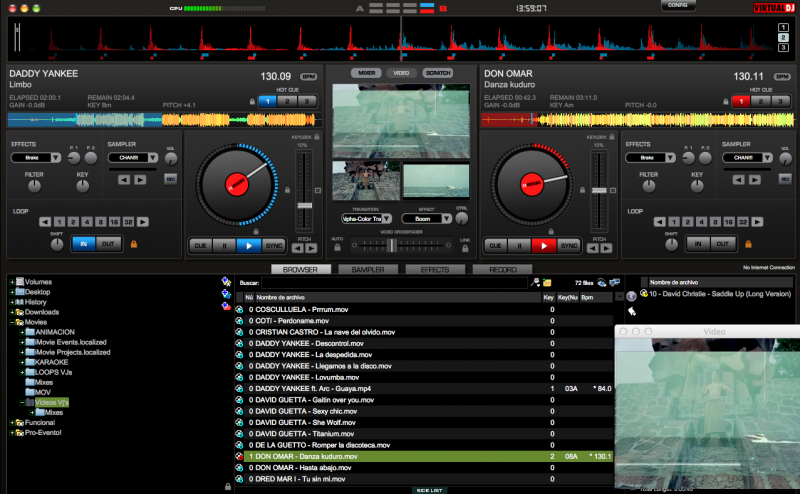Screen dimensions: 800x494
Task: Switch to VIDEO center panel
Action: tap(401, 73)
